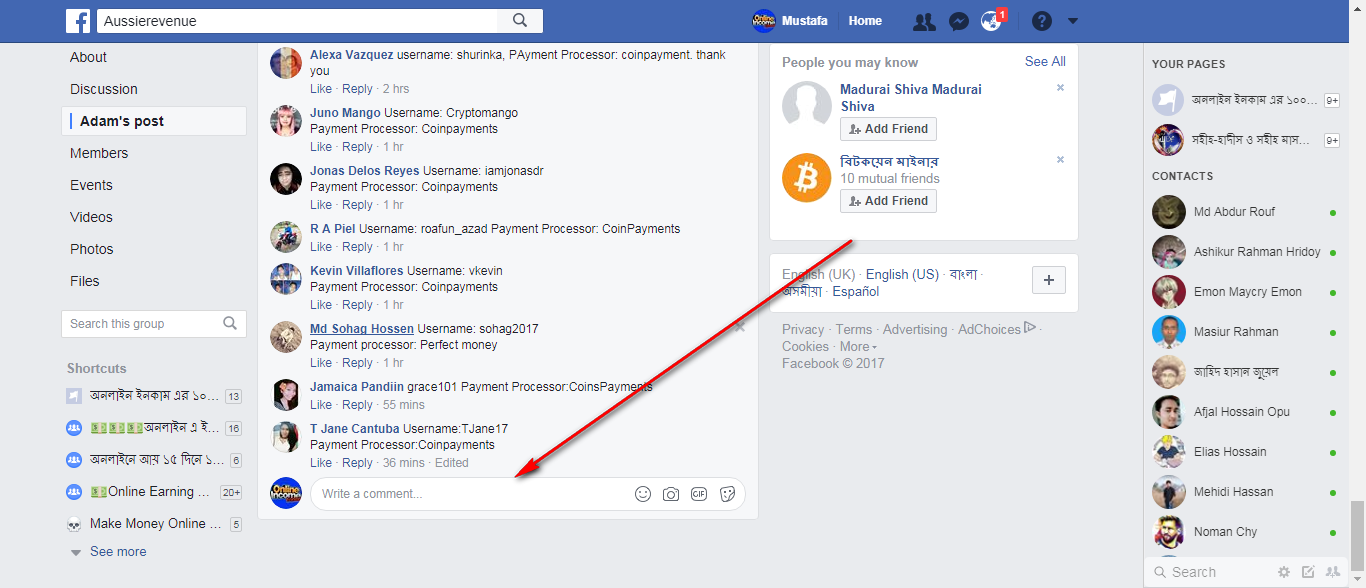Open the Friend Requests icon
1366x588 pixels.
point(925,21)
